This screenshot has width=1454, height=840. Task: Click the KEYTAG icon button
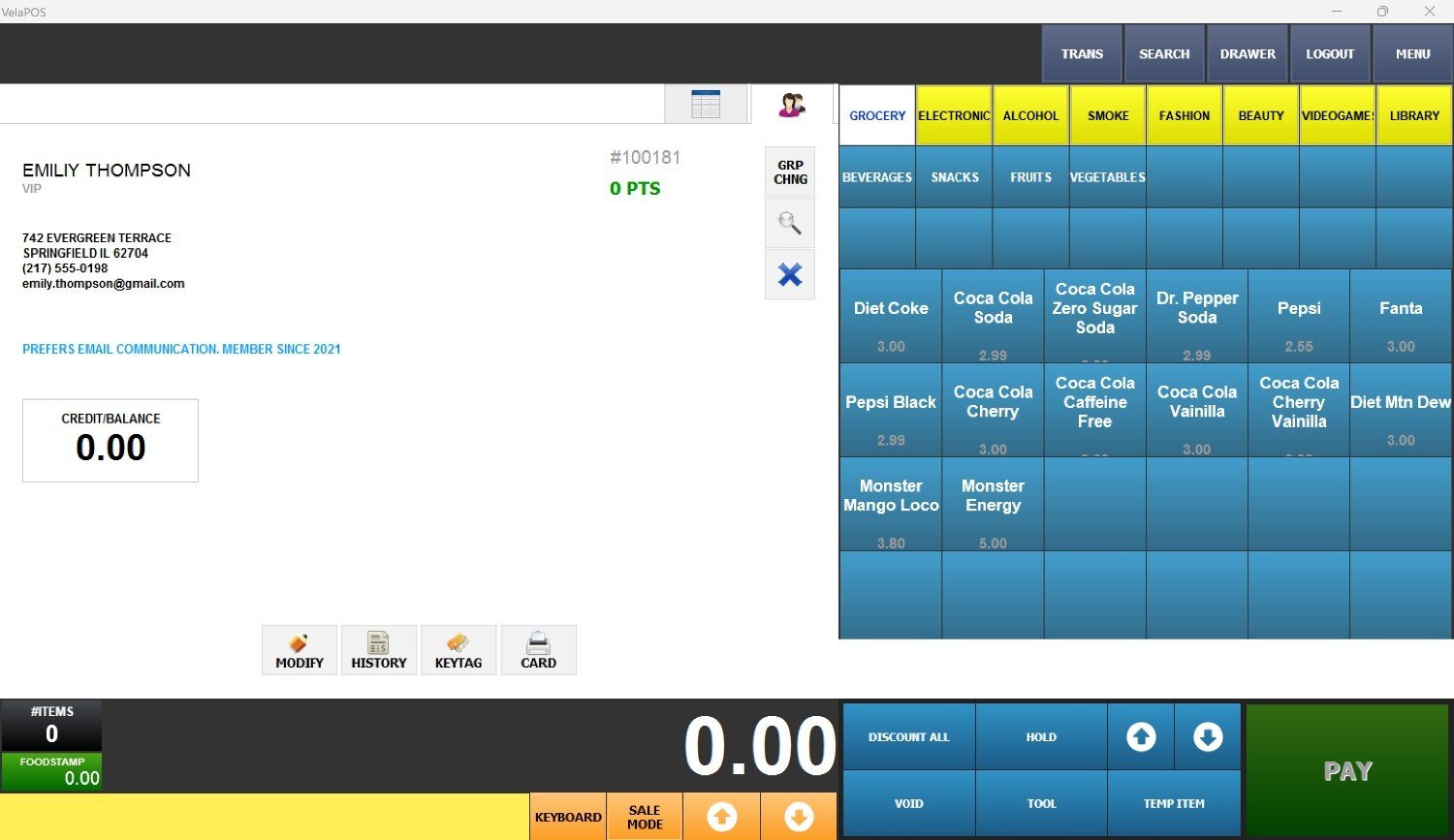pyautogui.click(x=458, y=650)
